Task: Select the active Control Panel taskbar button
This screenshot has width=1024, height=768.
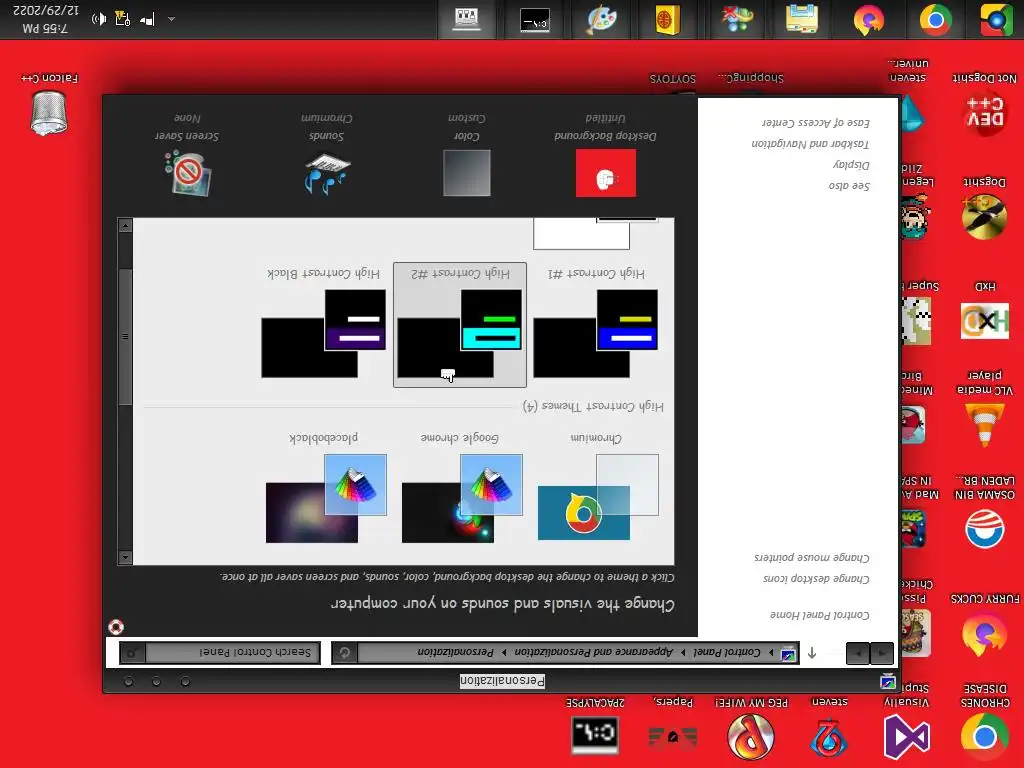Action: [467, 20]
